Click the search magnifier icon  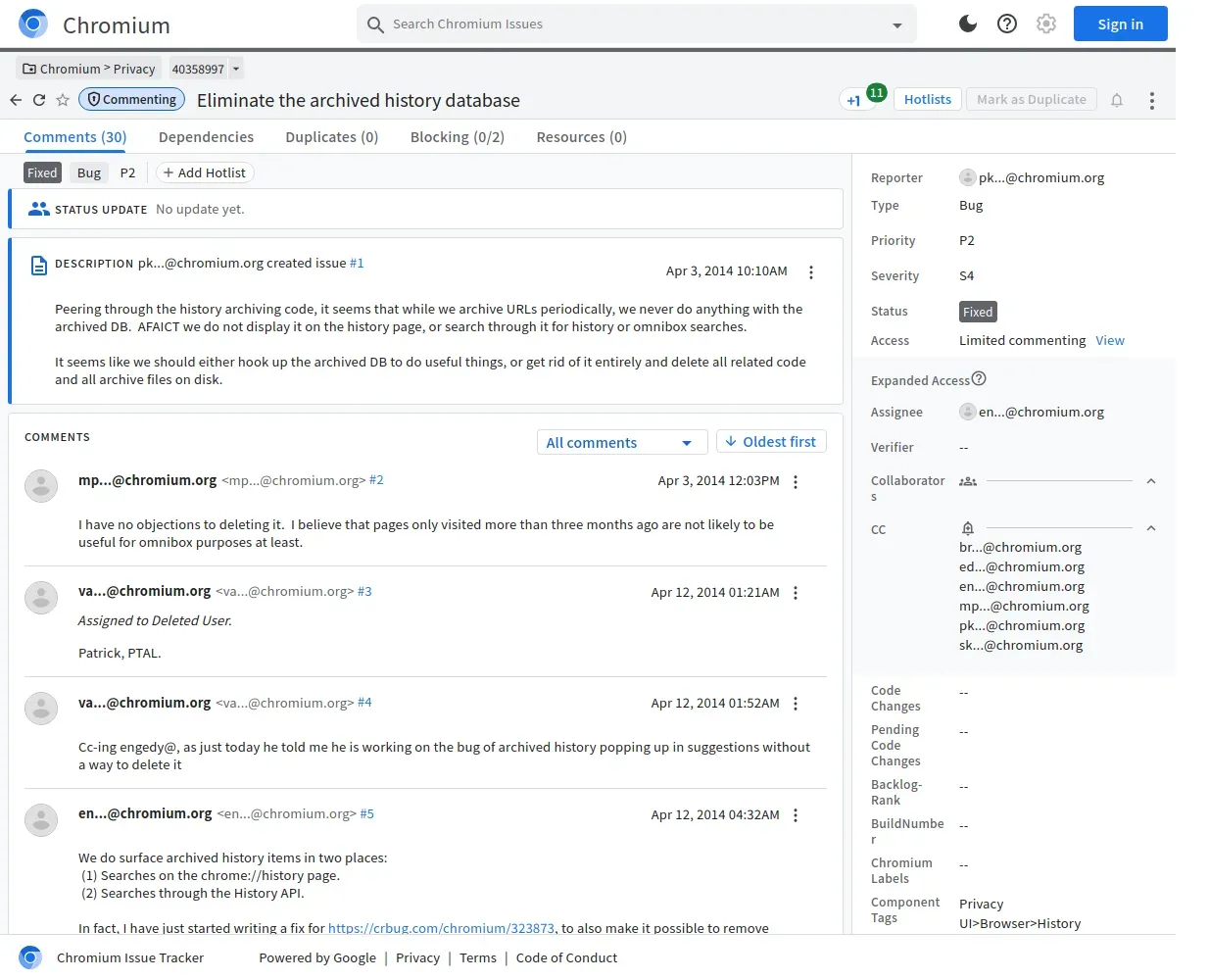coord(375,24)
